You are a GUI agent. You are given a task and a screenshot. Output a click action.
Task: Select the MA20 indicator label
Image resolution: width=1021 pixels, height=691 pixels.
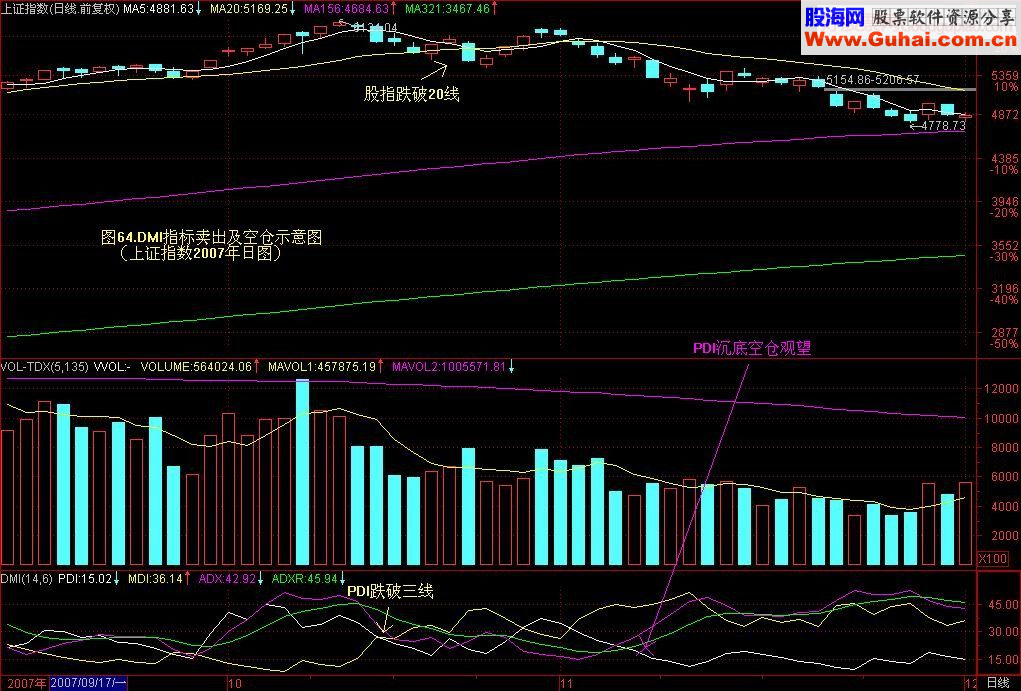[x=251, y=8]
